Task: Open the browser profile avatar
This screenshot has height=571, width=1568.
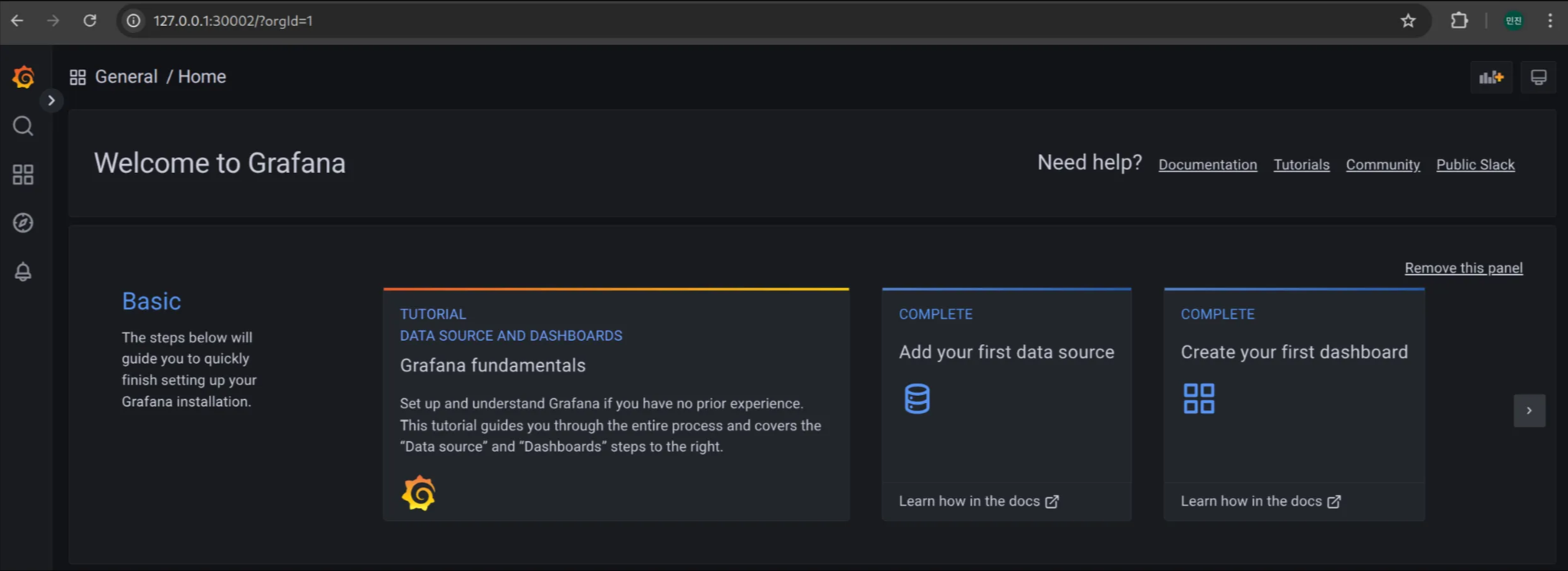Action: 1514,21
